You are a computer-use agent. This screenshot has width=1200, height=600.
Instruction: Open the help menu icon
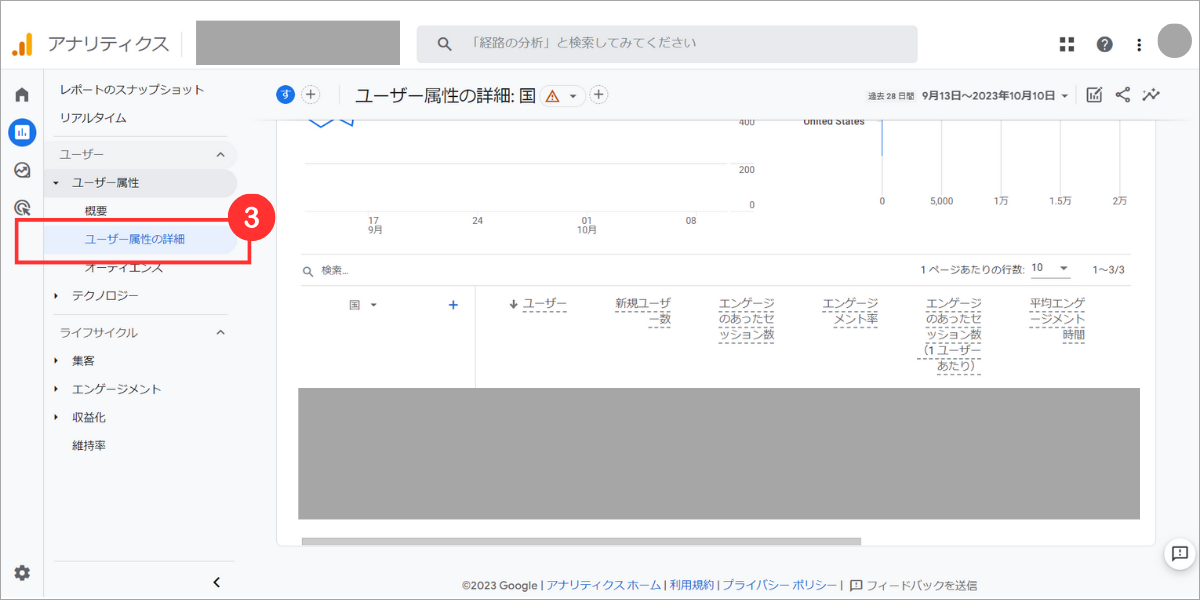pyautogui.click(x=1104, y=44)
